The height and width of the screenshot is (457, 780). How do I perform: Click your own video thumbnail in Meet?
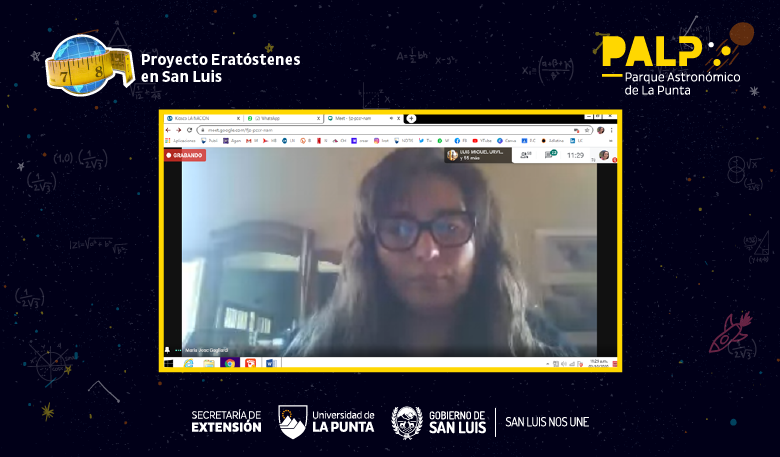[x=604, y=155]
